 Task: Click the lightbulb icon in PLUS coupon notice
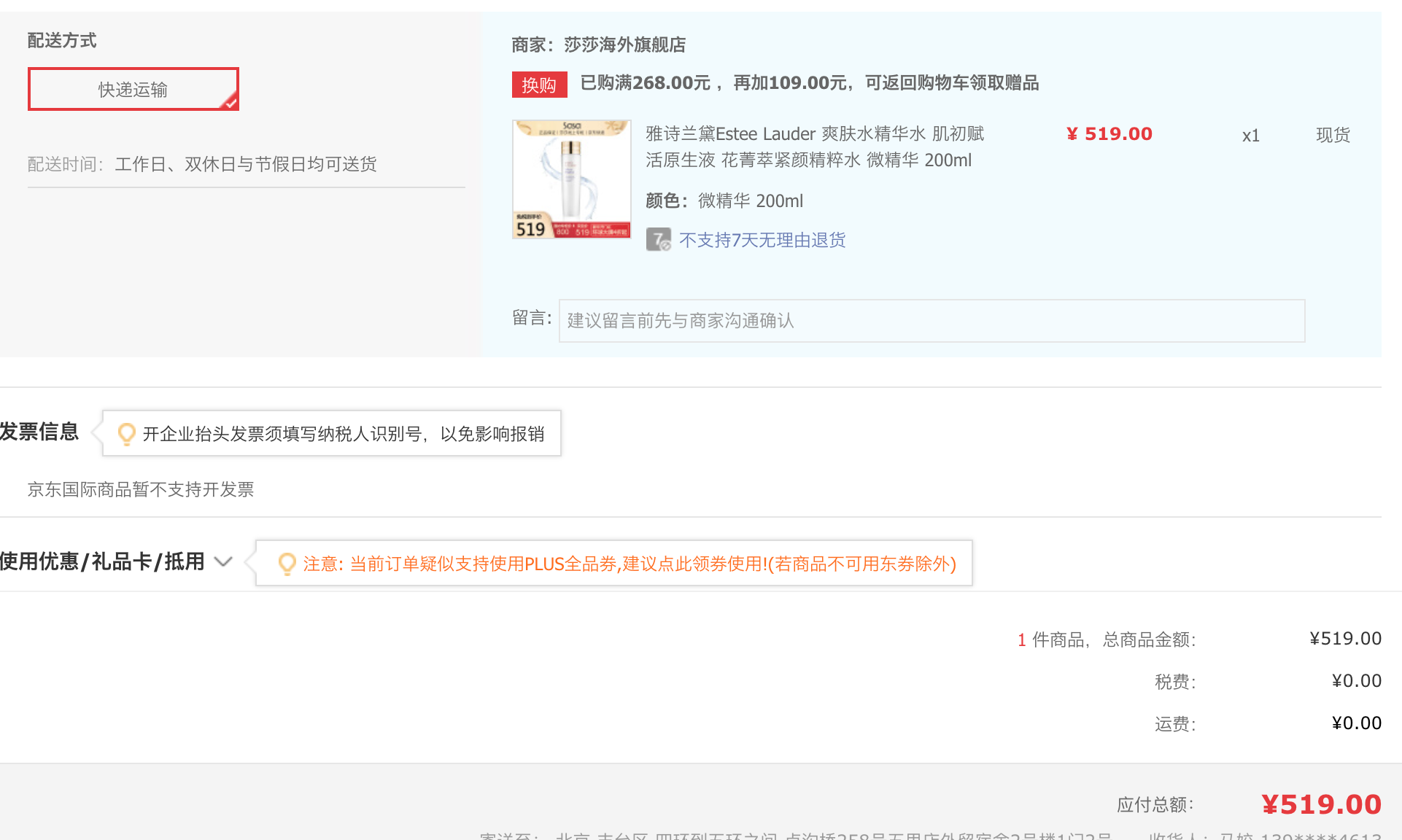click(x=287, y=564)
